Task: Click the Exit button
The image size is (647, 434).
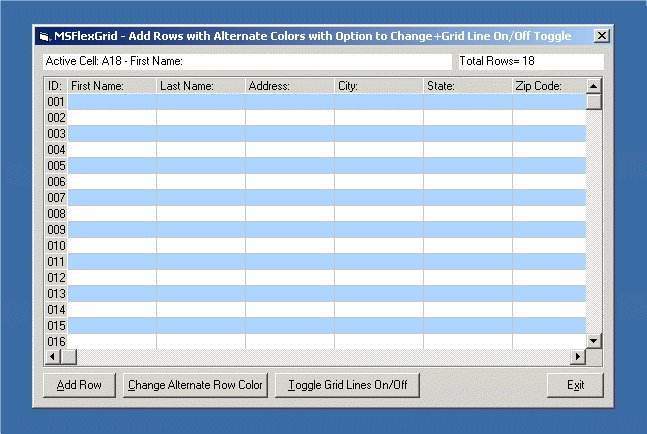Action: coord(575,385)
